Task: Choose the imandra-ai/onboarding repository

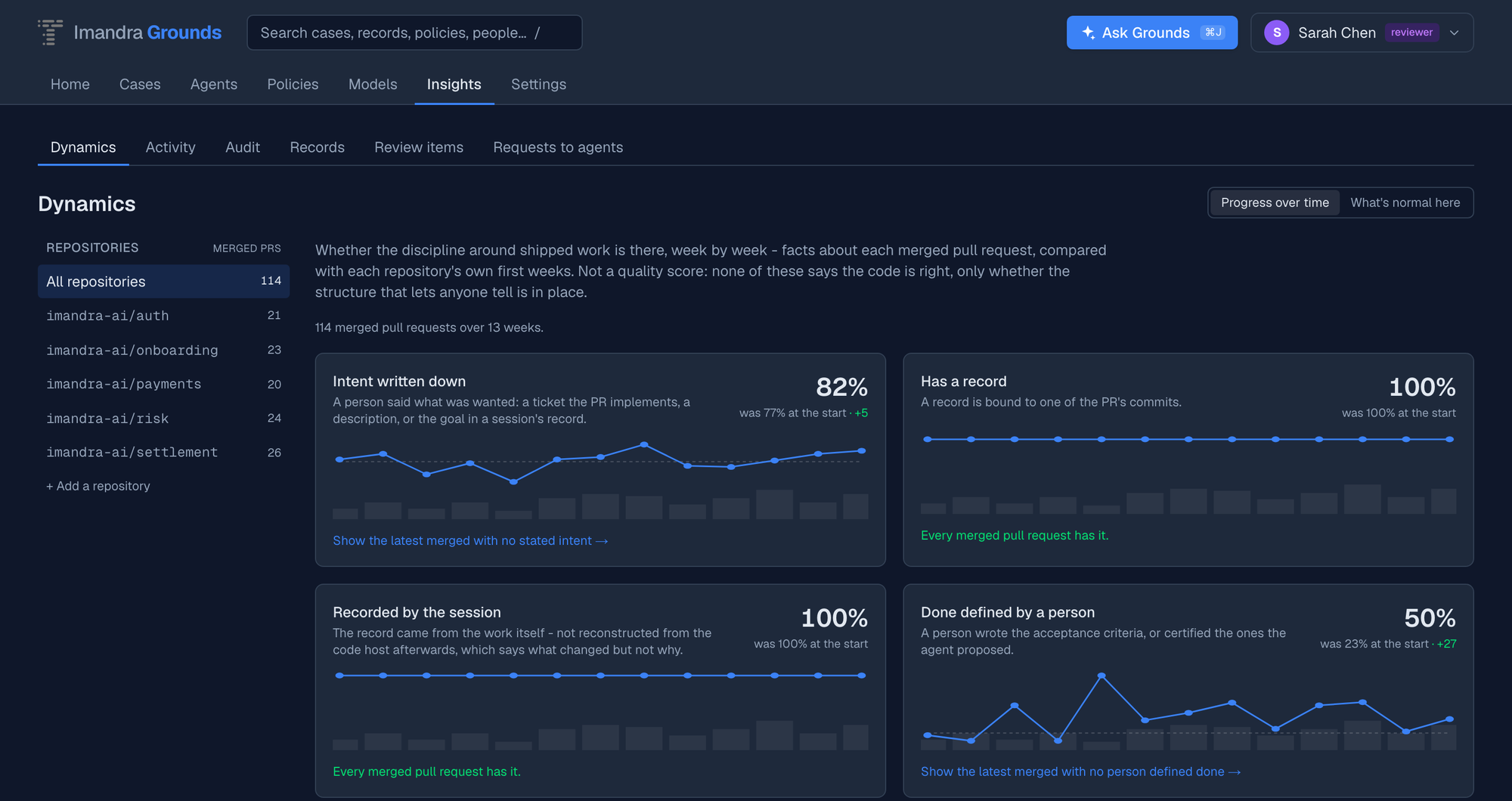Action: [163, 350]
